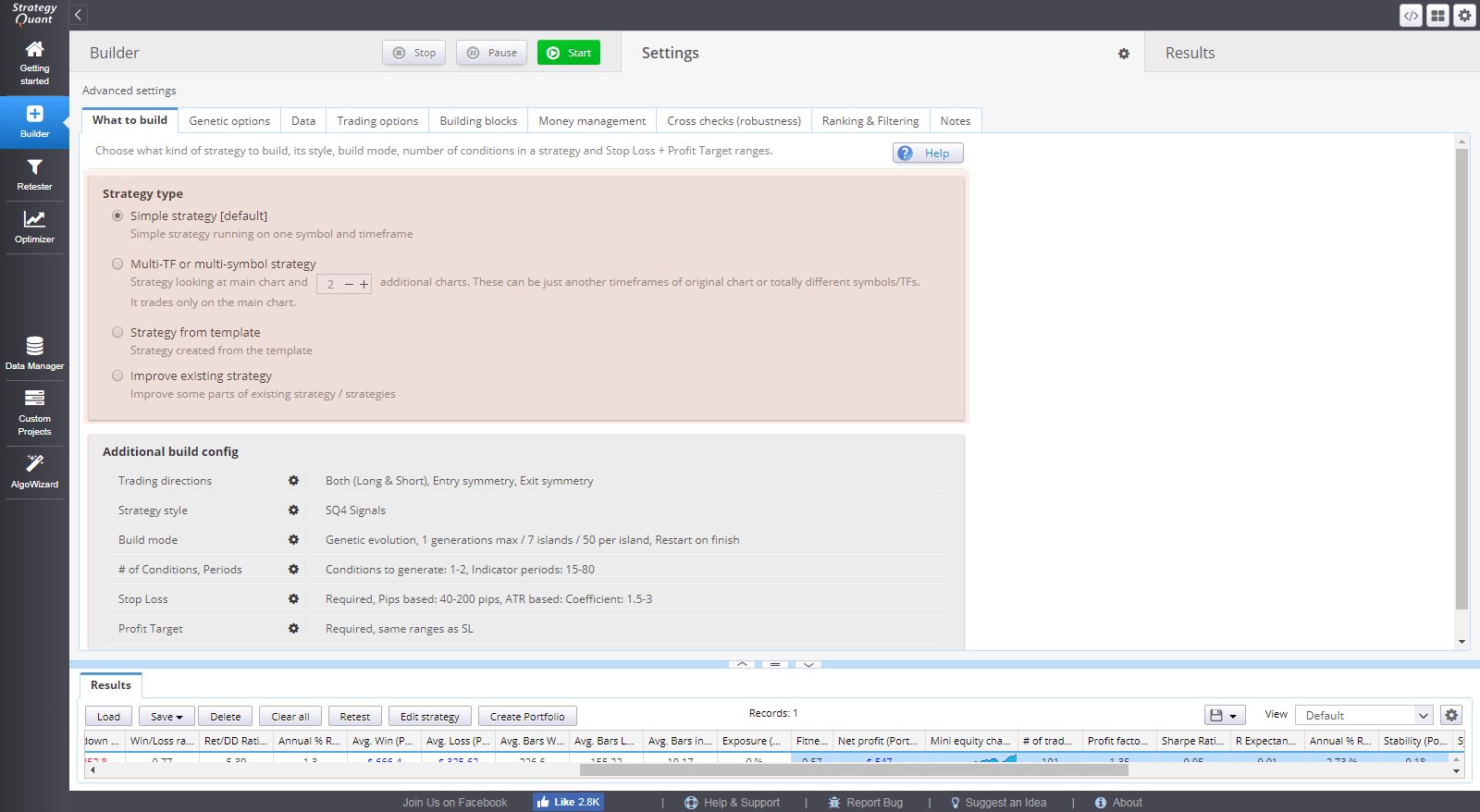Switch to Cross checks (robustness) tab
1480x812 pixels.
coord(734,121)
